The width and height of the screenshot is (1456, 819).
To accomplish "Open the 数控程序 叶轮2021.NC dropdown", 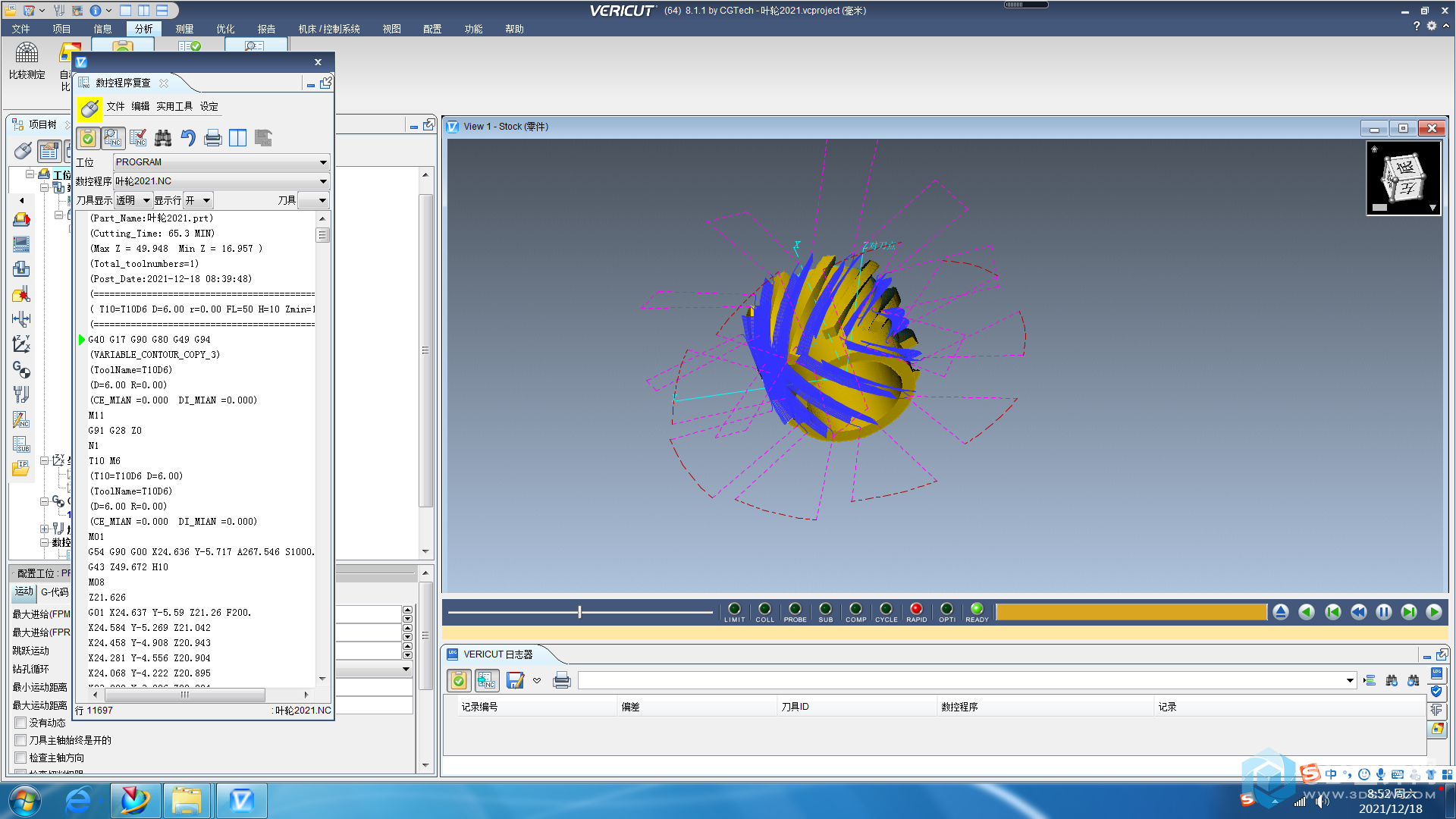I will tap(221, 181).
